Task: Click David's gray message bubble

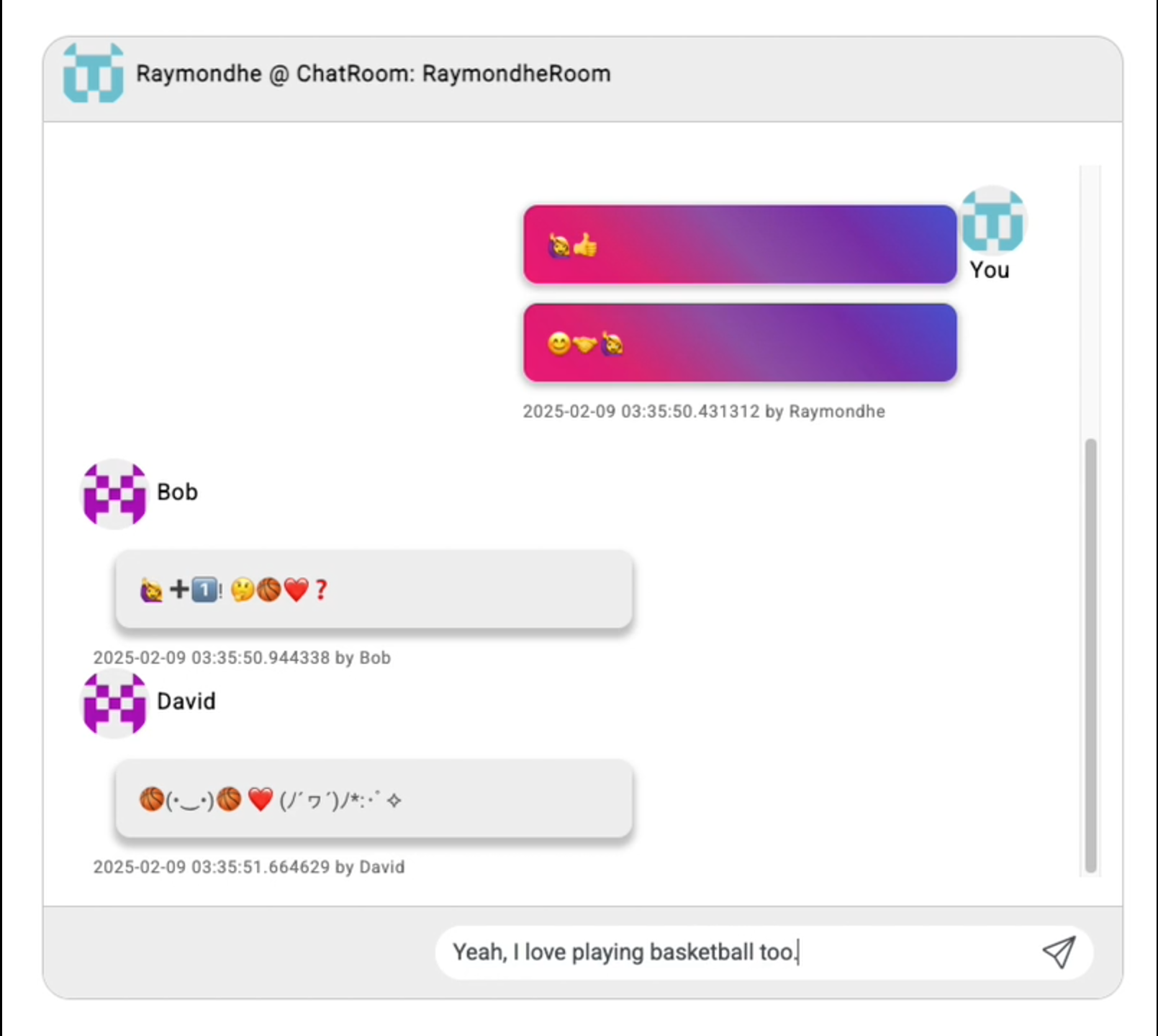Action: 374,799
